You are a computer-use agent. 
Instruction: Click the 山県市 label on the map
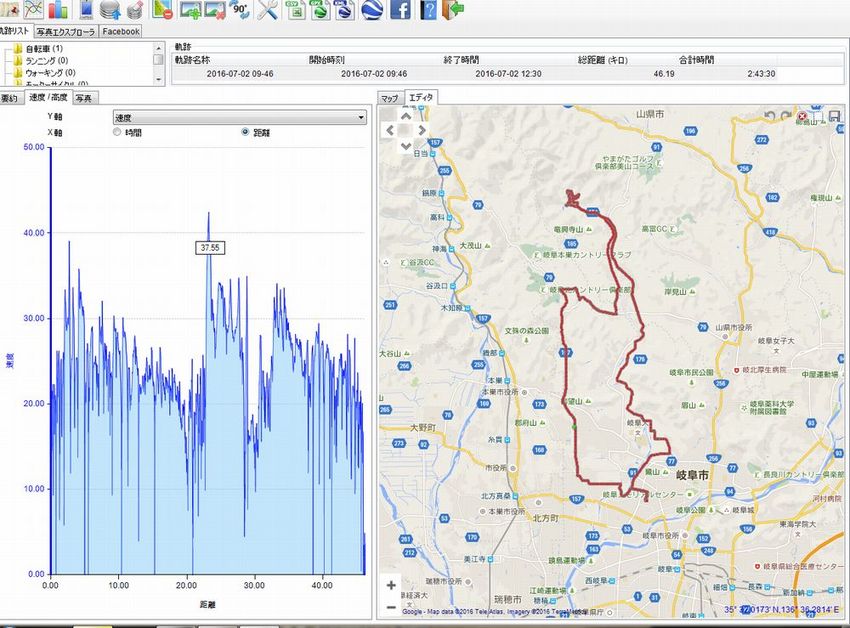click(x=650, y=114)
